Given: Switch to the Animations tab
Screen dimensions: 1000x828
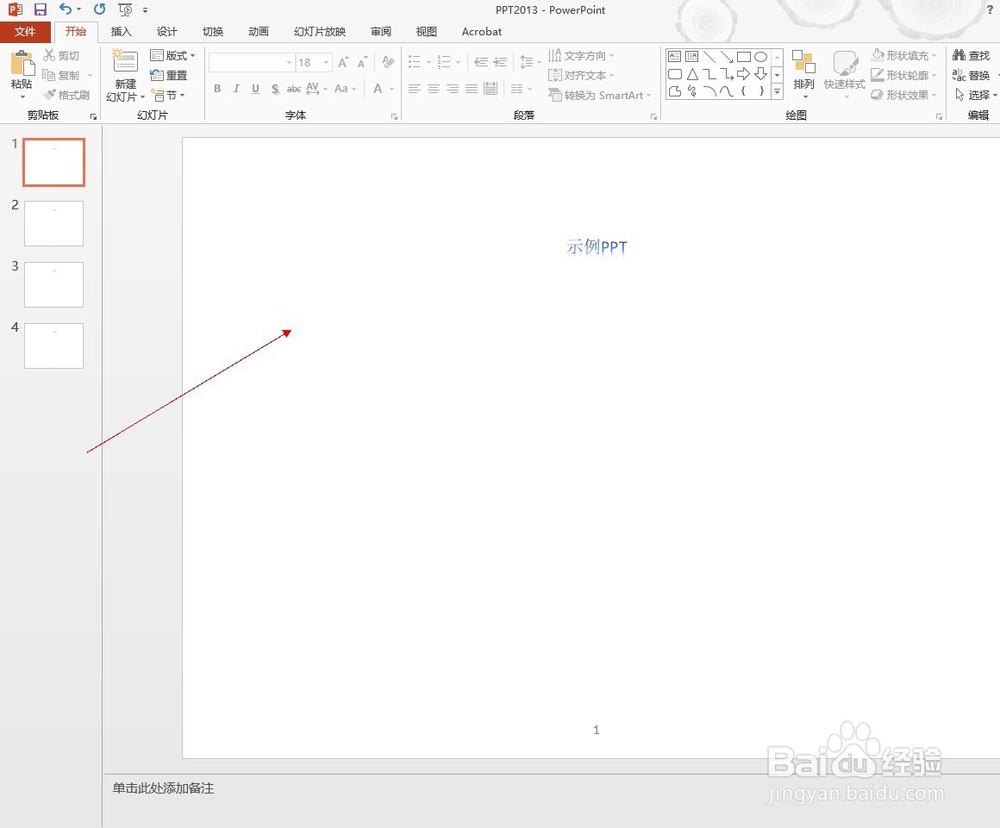Looking at the screenshot, I should pyautogui.click(x=258, y=32).
